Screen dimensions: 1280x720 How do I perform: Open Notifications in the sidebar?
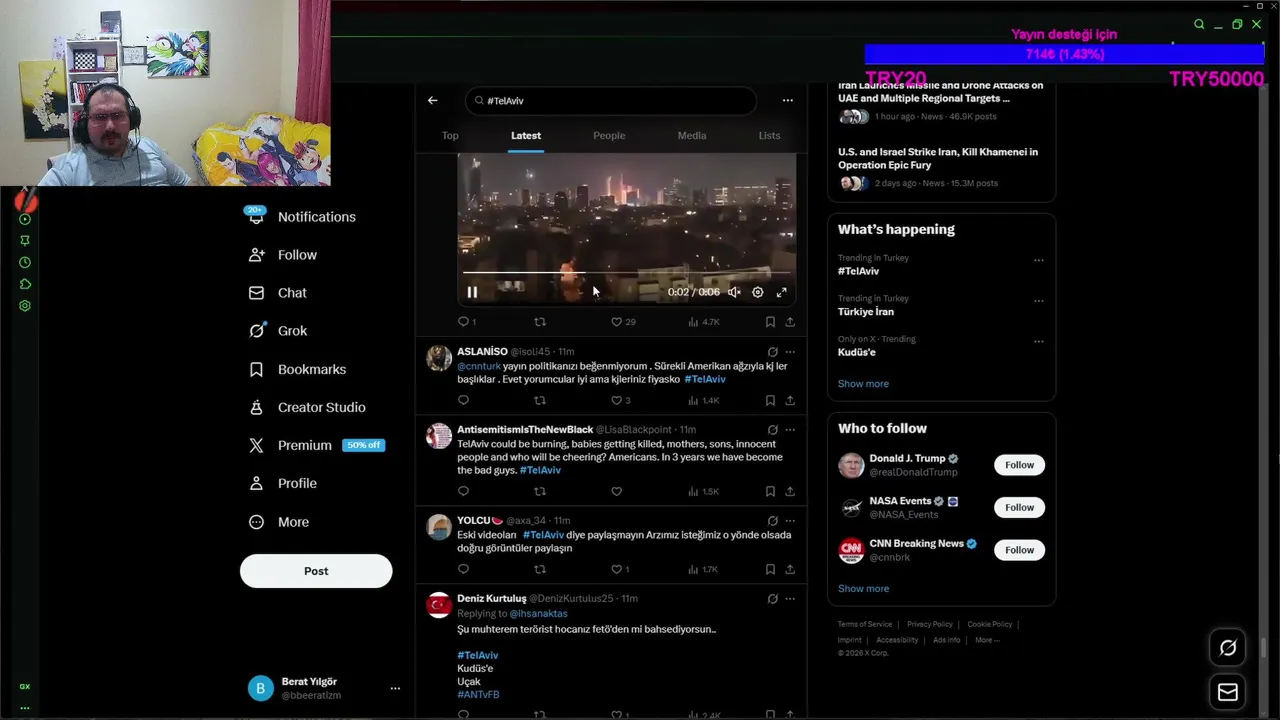tap(302, 217)
